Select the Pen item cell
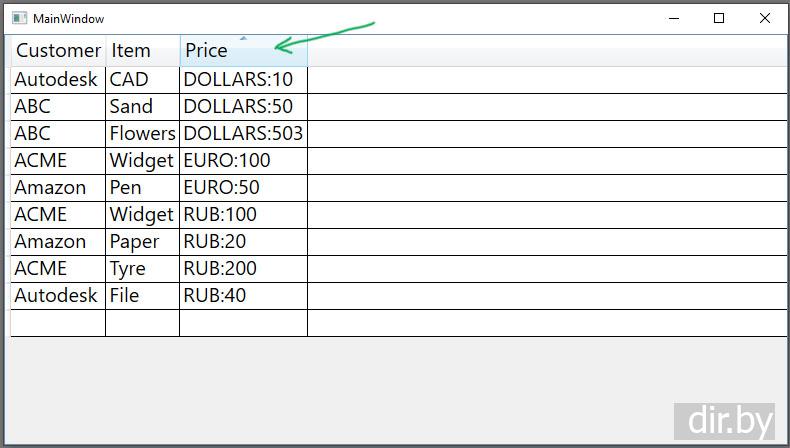This screenshot has height=448, width=790. 143,188
